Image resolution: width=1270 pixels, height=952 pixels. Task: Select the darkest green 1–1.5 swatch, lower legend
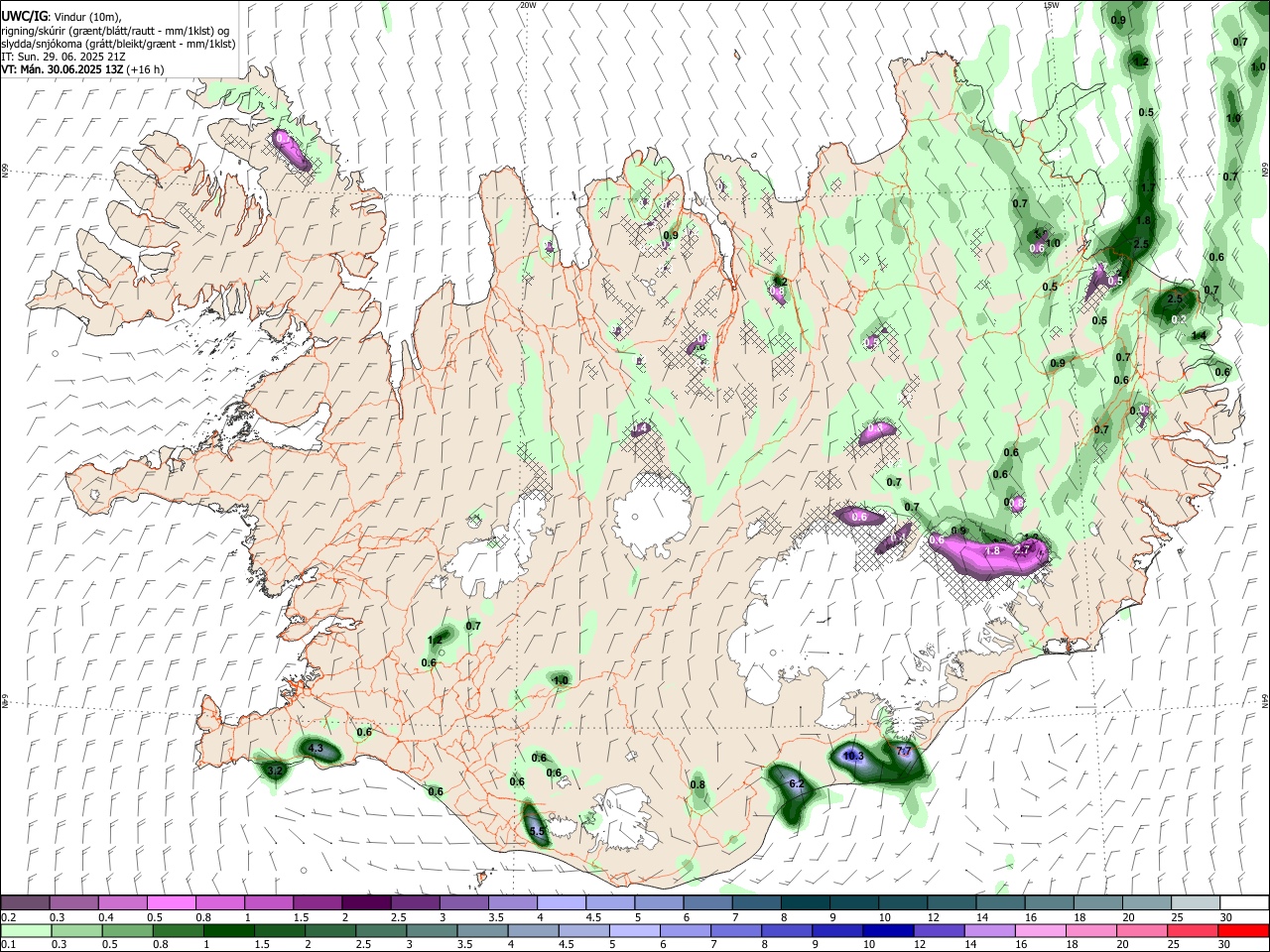click(228, 930)
